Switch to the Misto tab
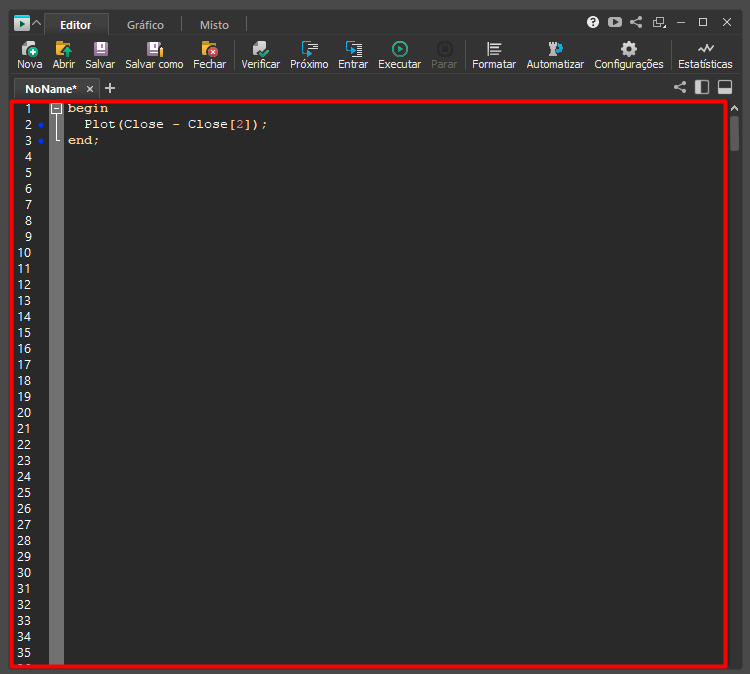 click(214, 25)
